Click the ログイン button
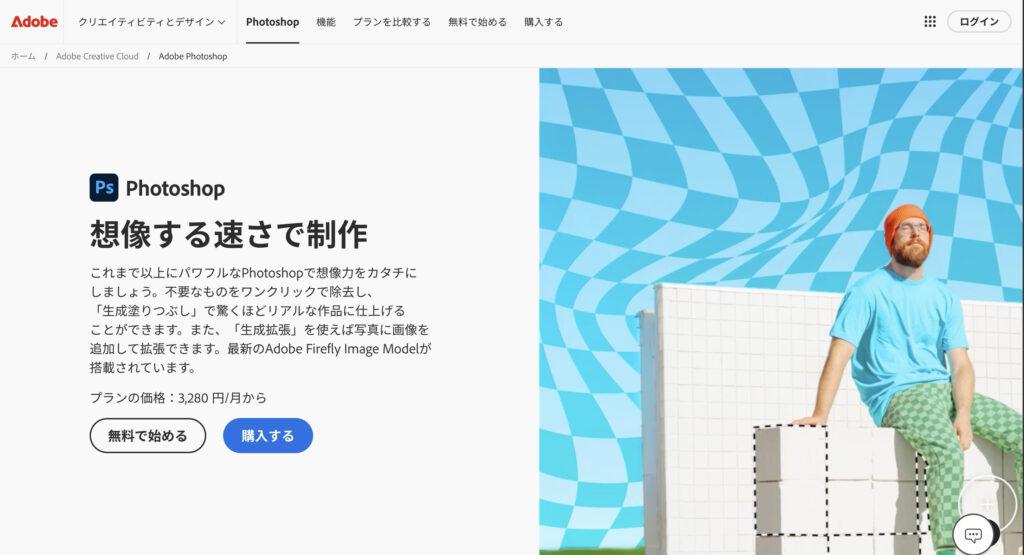 pos(978,22)
